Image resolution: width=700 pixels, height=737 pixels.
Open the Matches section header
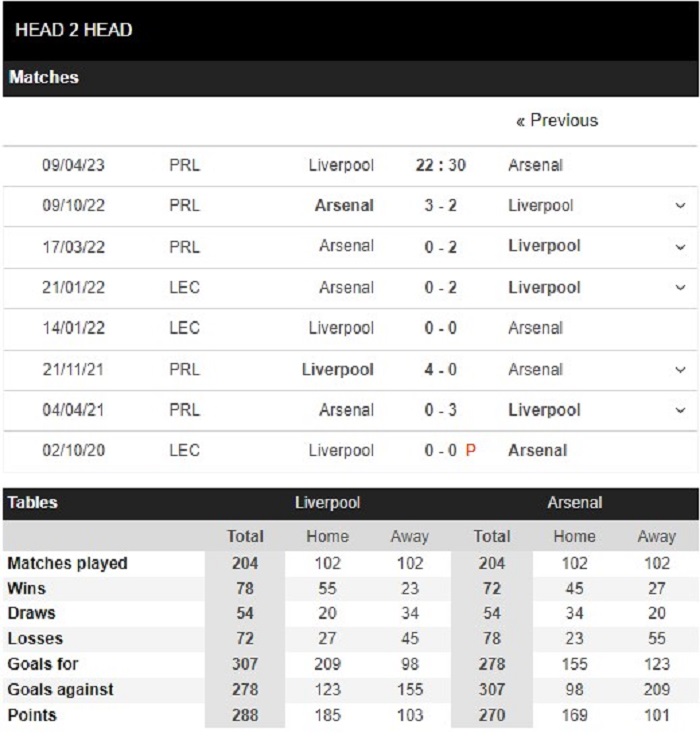[x=351, y=78]
